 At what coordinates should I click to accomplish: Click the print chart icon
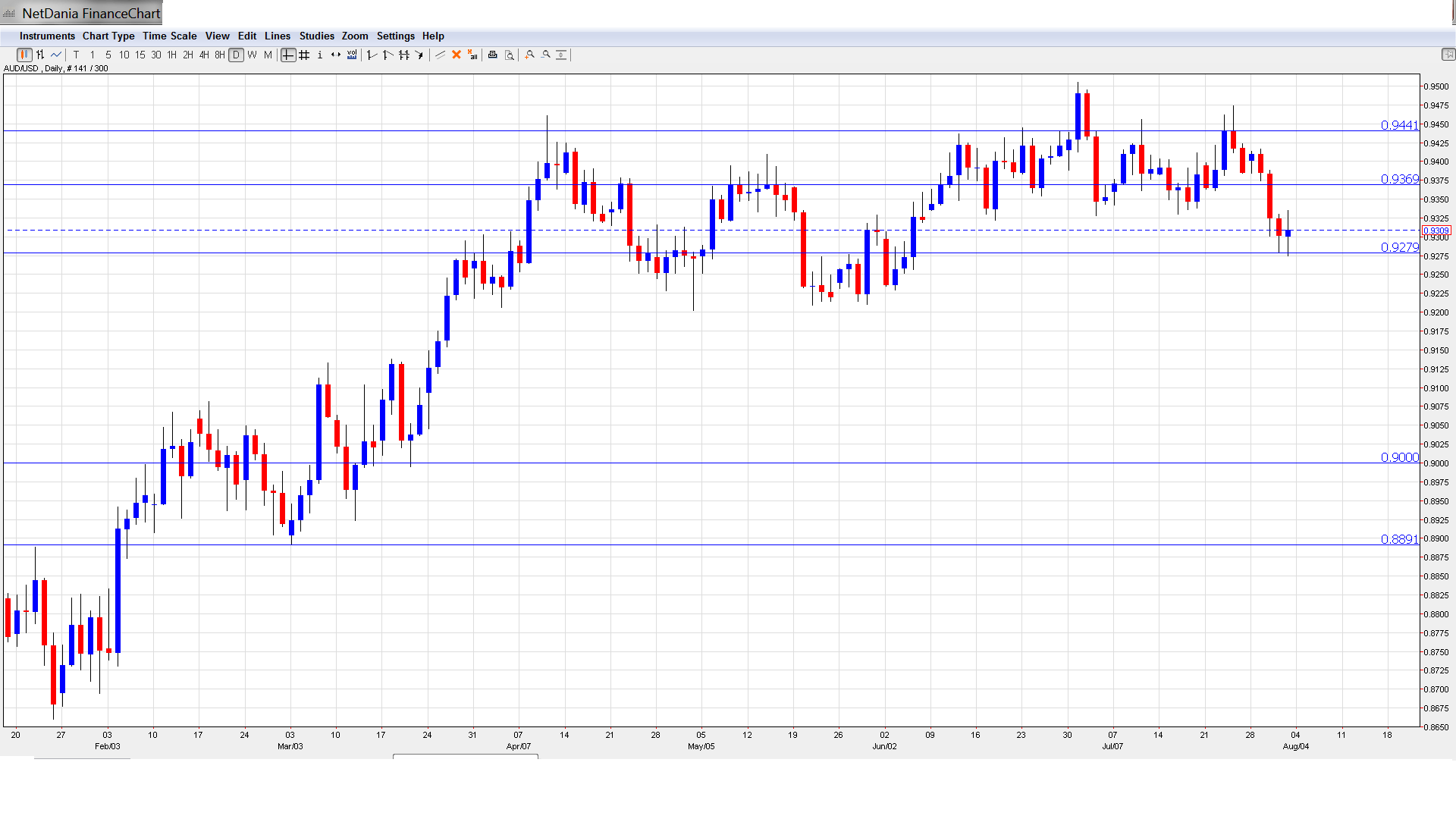pos(493,55)
